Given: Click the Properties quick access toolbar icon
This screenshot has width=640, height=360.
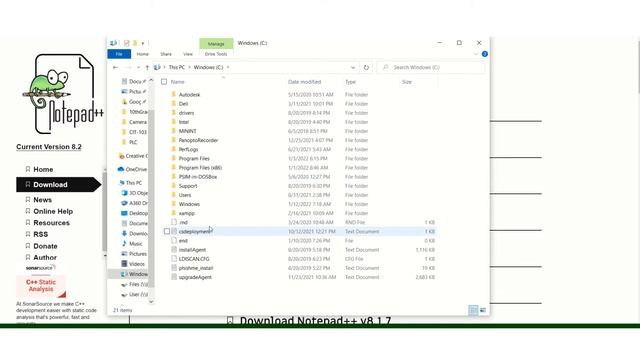Looking at the screenshot, I should coord(127,43).
